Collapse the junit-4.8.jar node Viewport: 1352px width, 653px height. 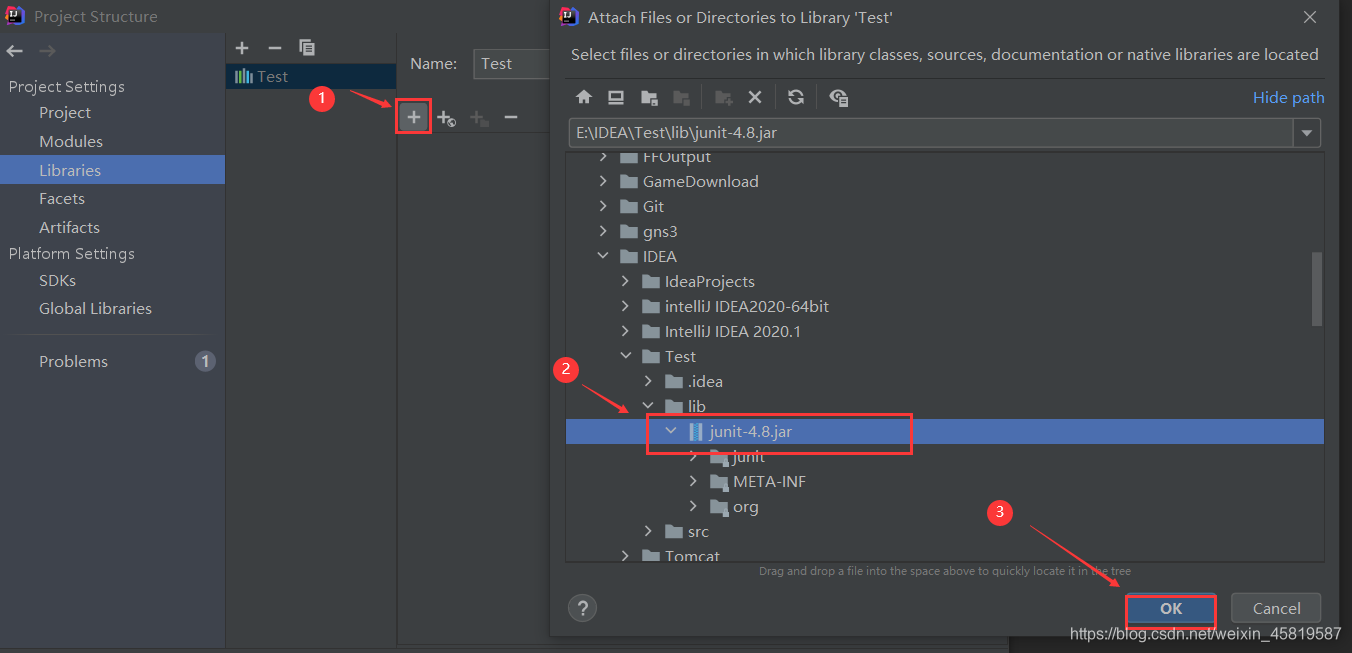[x=671, y=431]
